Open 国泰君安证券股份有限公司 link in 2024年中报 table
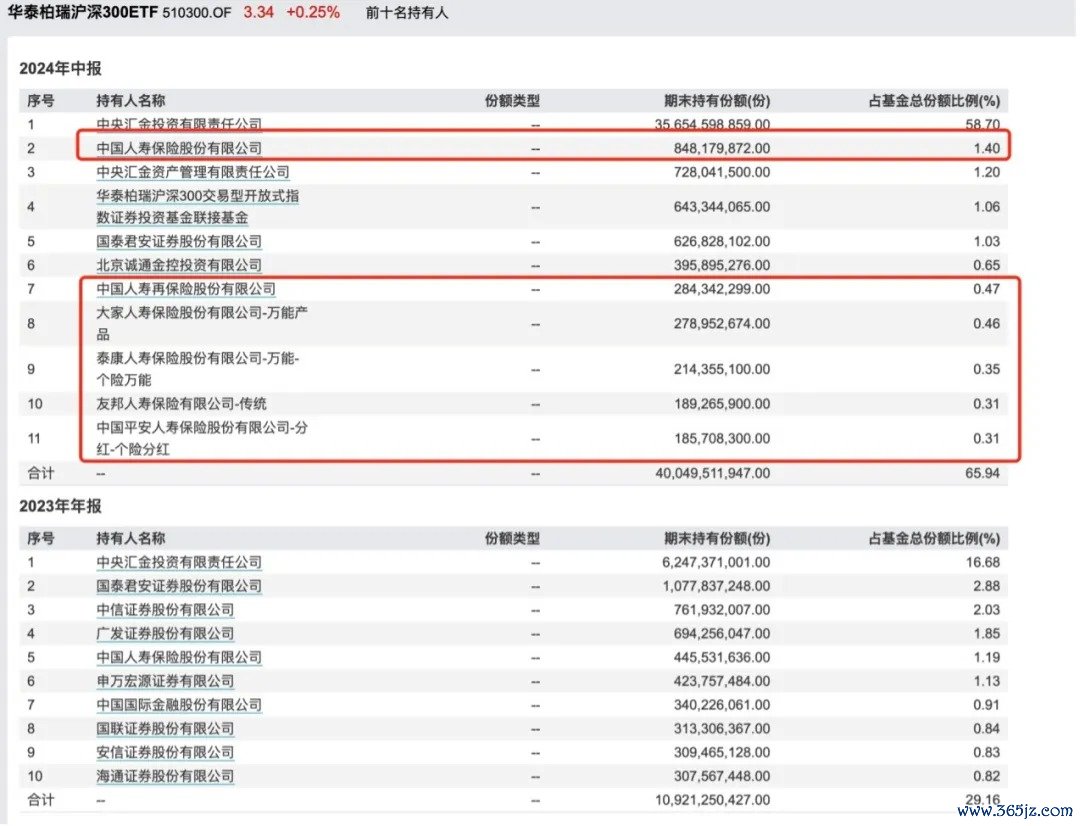Image resolution: width=1080 pixels, height=826 pixels. pos(179,242)
